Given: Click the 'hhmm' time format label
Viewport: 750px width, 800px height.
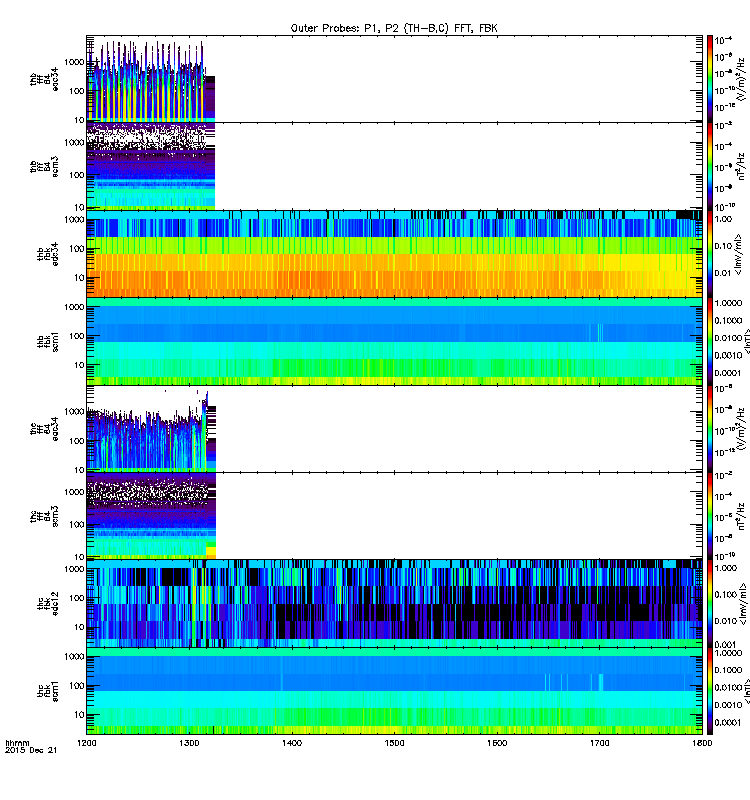Looking at the screenshot, I should [17, 743].
